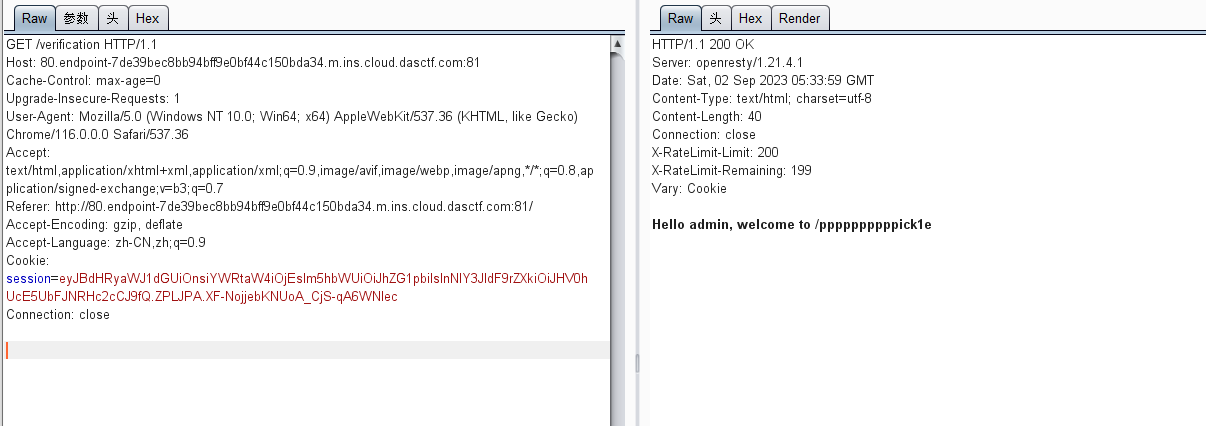Open the 参数 (params) tab in request
The height and width of the screenshot is (426, 1206).
pyautogui.click(x=76, y=18)
